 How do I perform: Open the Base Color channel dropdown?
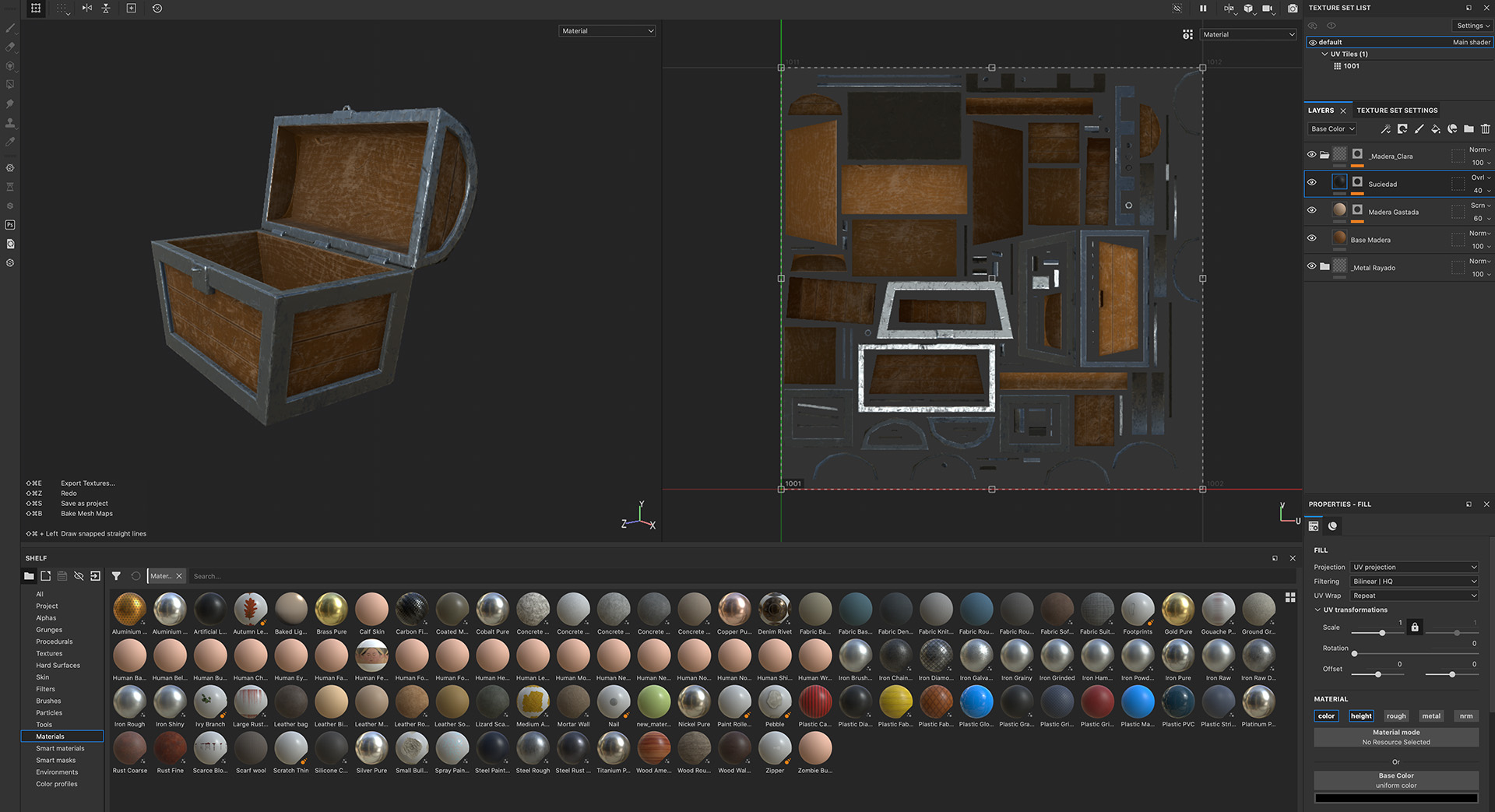coord(1332,129)
